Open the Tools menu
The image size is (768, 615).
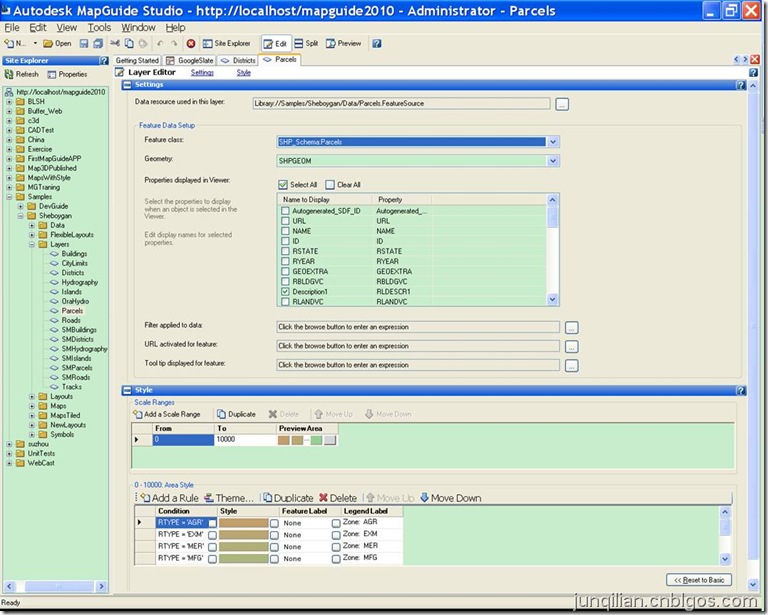pos(99,28)
